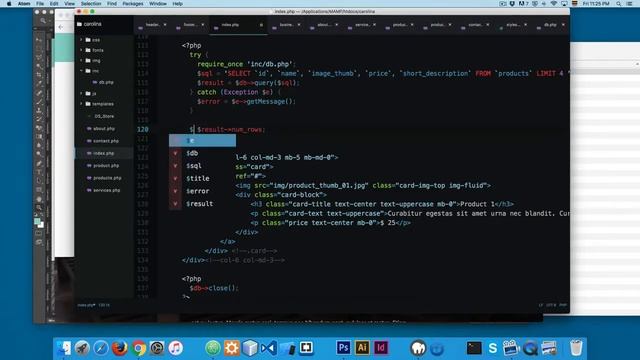Open the InDesign icon in the Dock
640x360 pixels.
tap(381, 348)
